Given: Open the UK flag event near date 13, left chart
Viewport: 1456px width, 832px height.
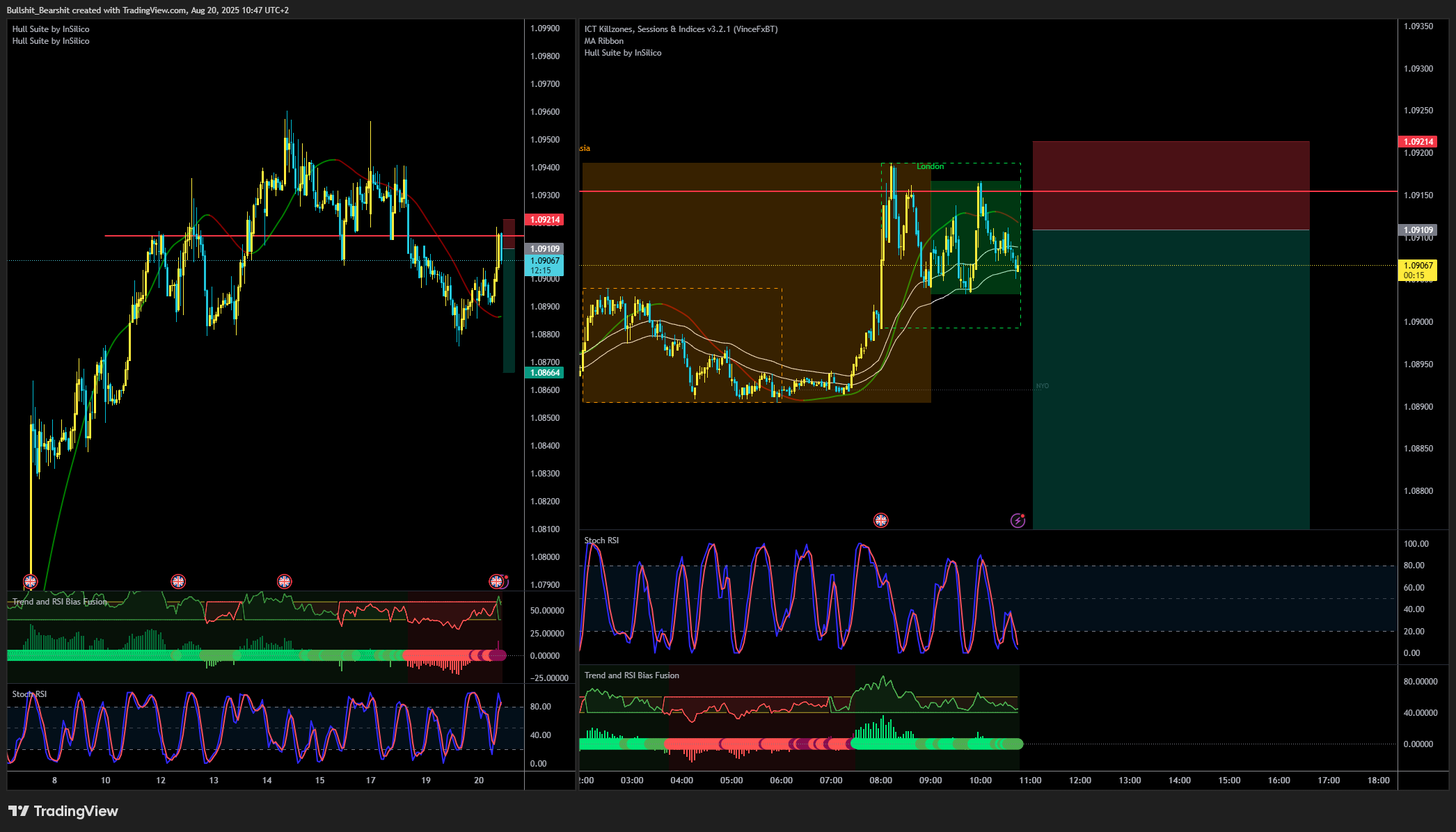Looking at the screenshot, I should point(178,581).
